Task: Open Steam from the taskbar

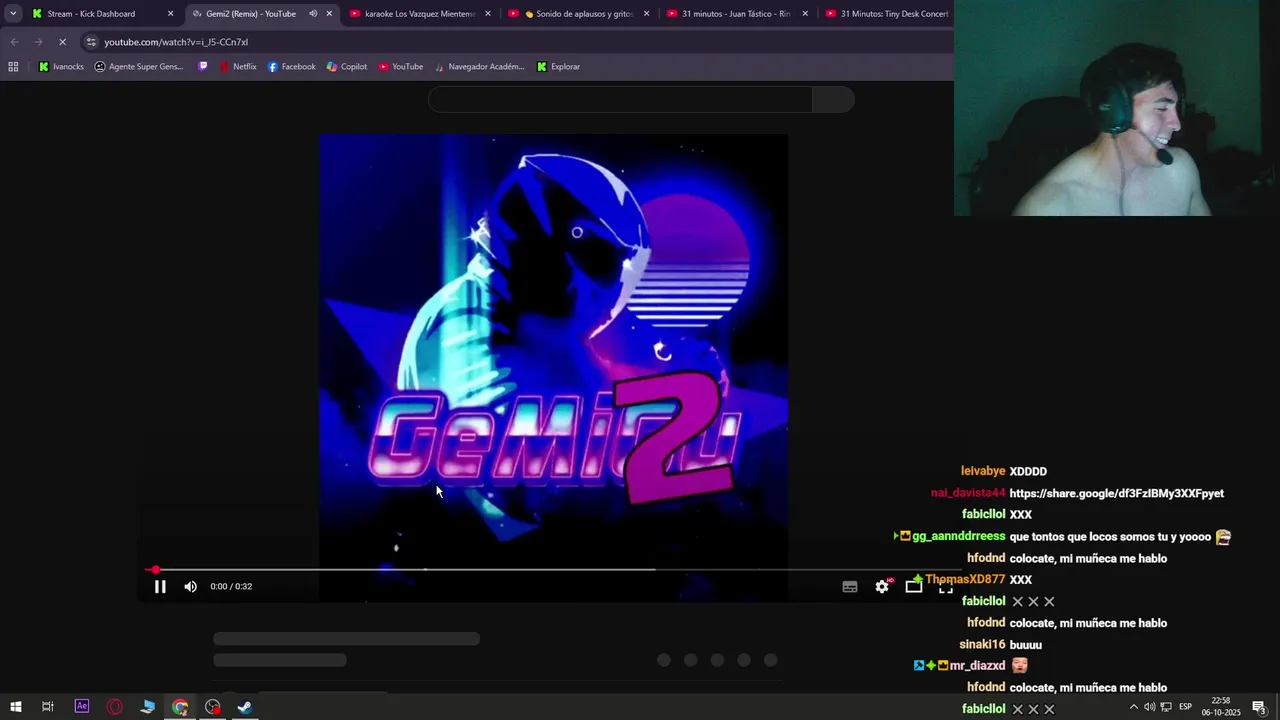Action: [245, 707]
